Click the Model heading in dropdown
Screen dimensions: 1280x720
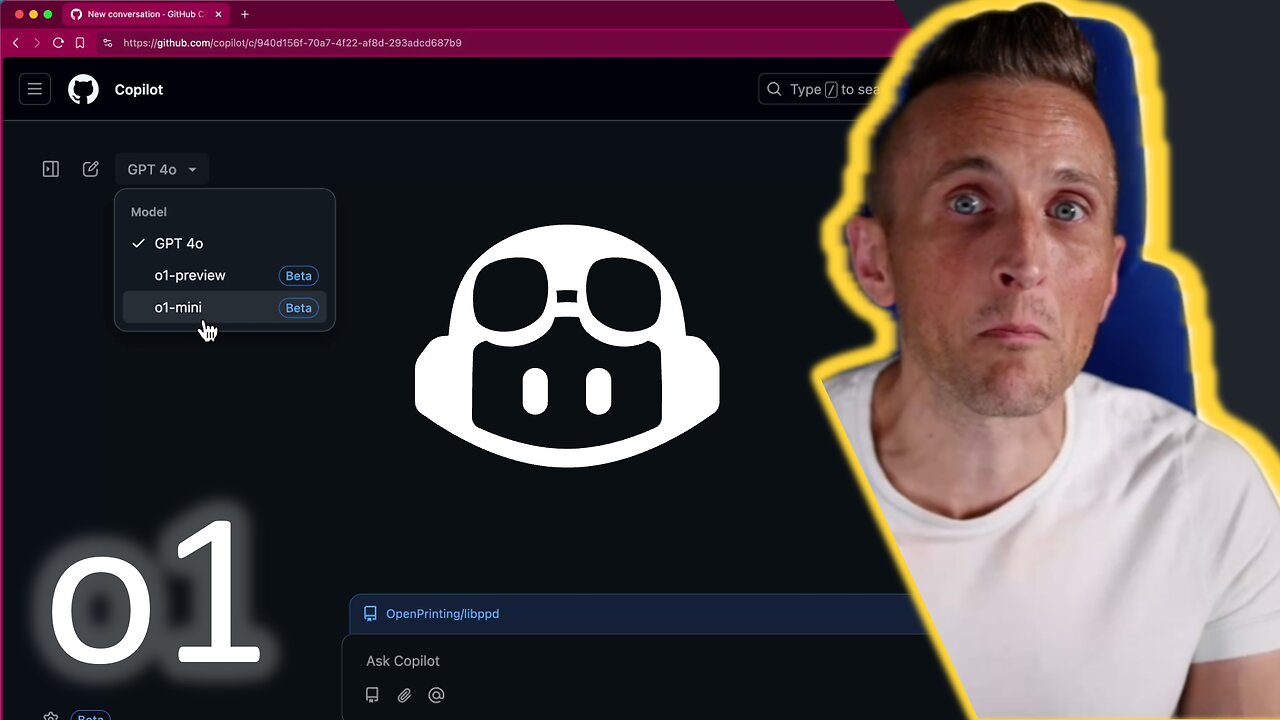click(x=149, y=212)
